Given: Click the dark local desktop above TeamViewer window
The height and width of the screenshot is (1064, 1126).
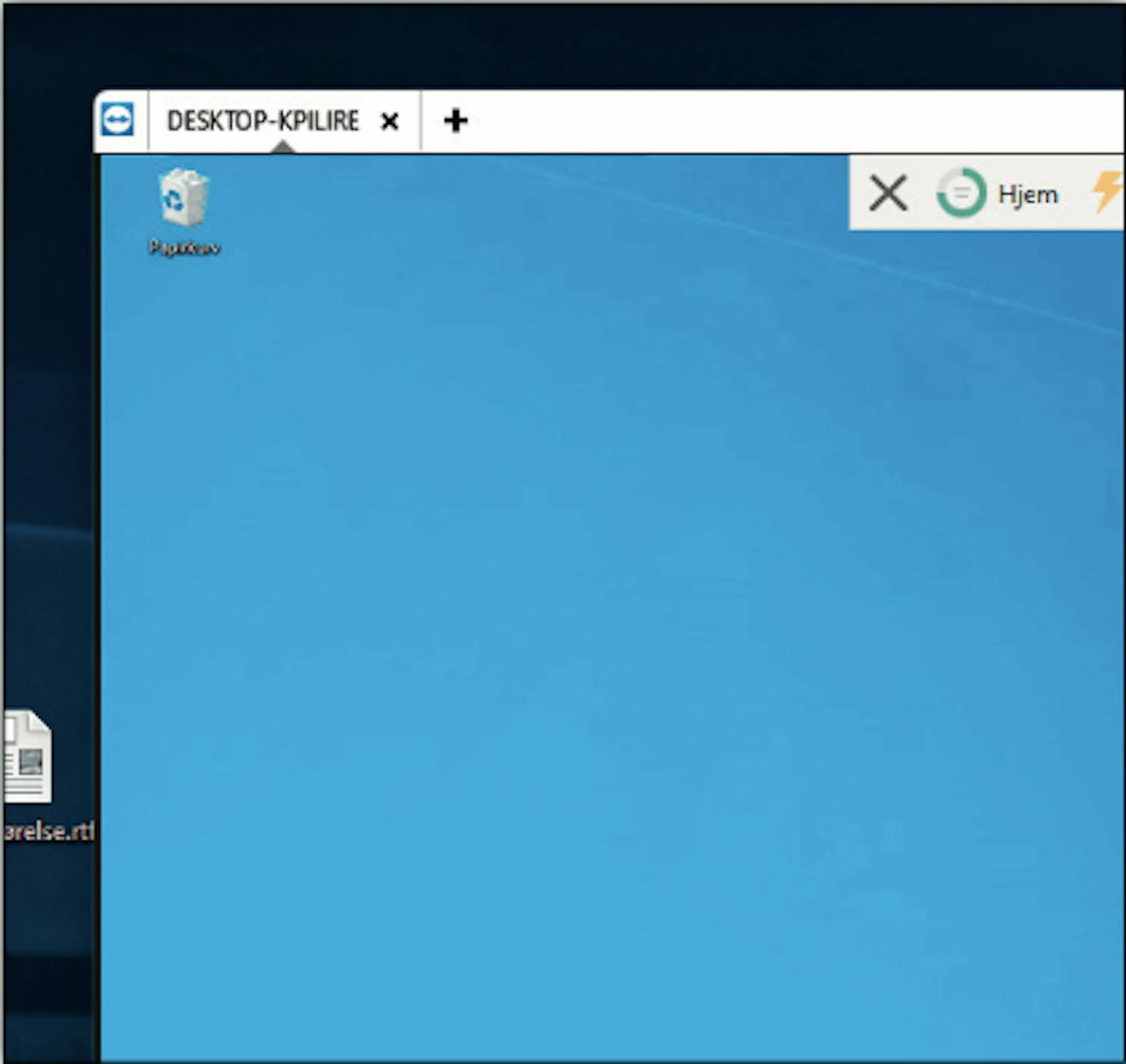Looking at the screenshot, I should (x=525, y=45).
